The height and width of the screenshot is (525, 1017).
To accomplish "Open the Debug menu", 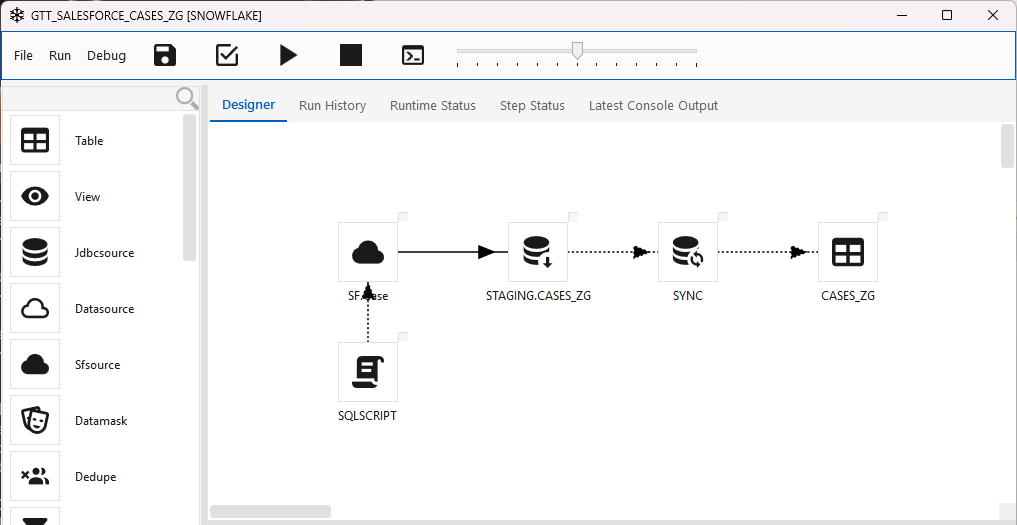I will click(x=106, y=56).
